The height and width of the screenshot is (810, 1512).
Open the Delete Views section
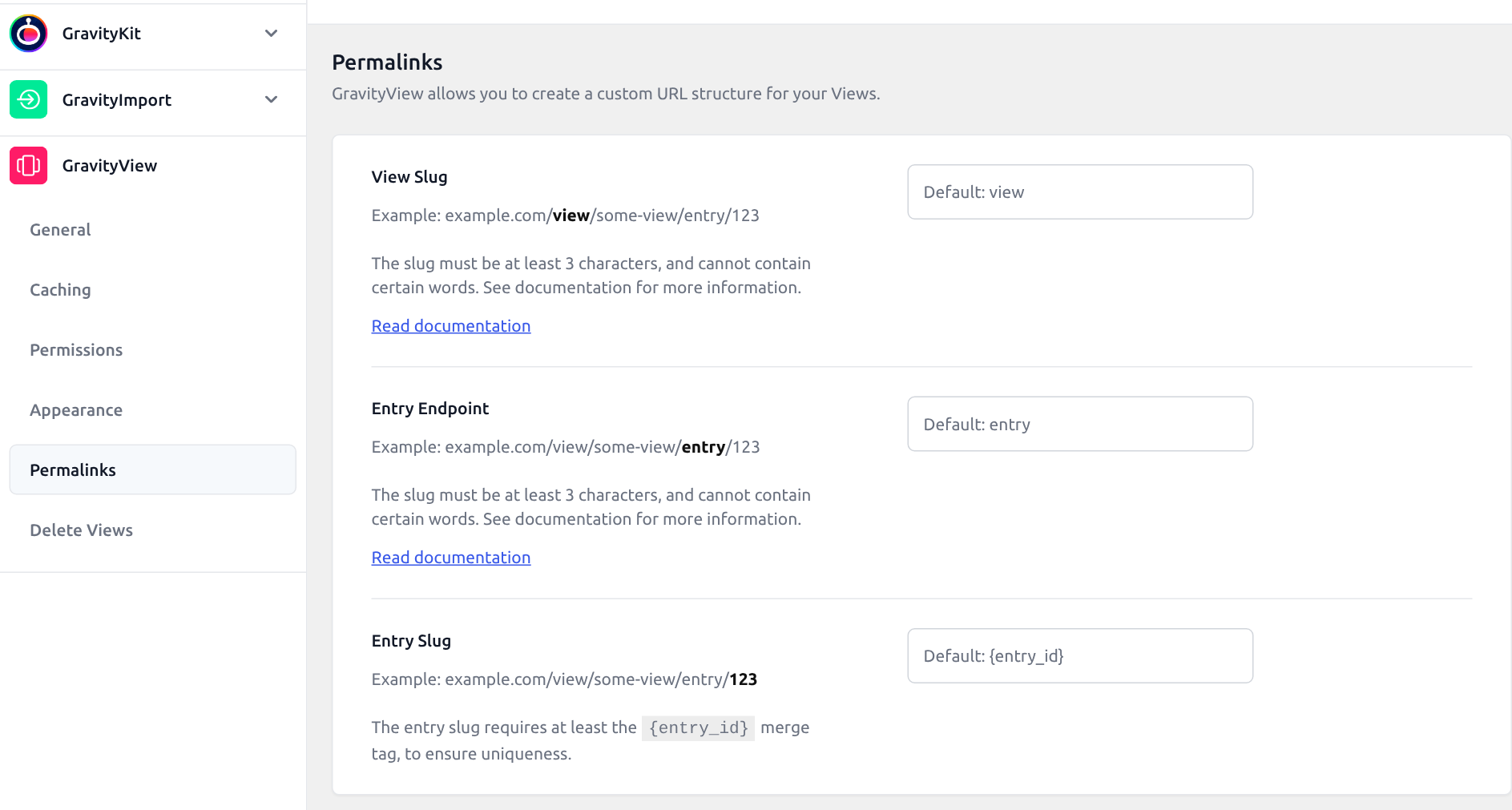[x=81, y=530]
